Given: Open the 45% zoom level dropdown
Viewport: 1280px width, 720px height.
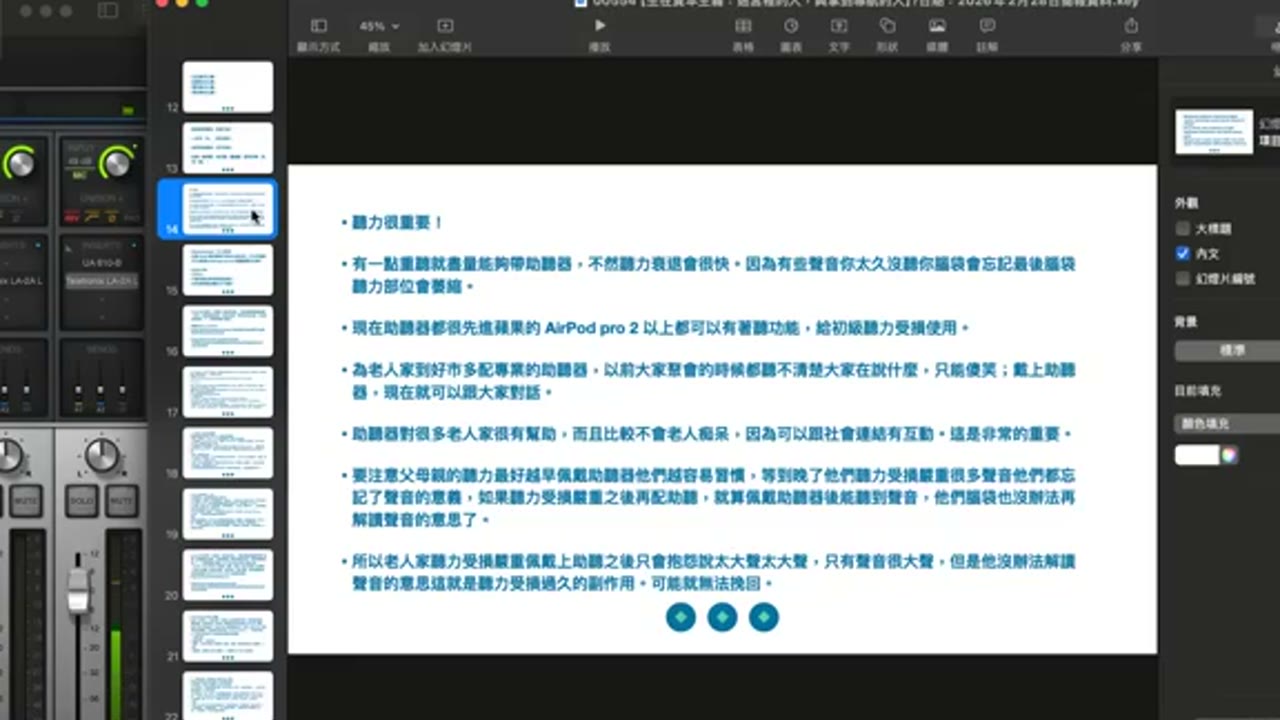Looking at the screenshot, I should pos(379,26).
